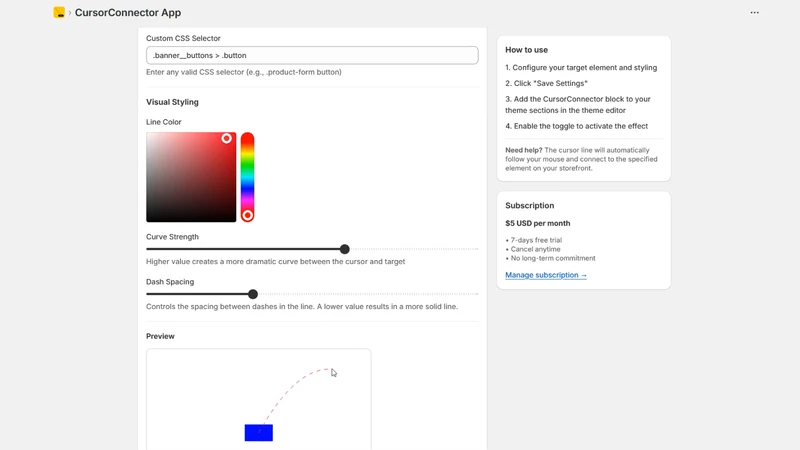Click the right end of Curve Strength track
This screenshot has height=450, width=800.
click(477, 249)
